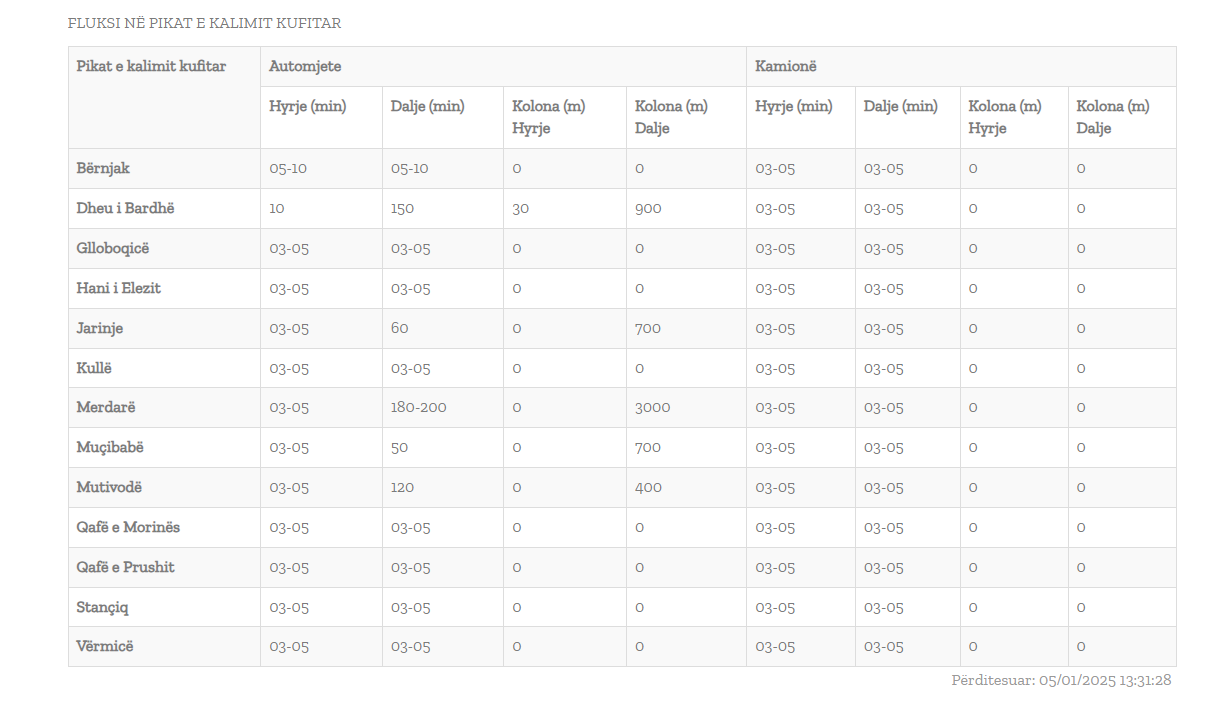Screen dimensions: 1226x723
Task: Click the Kamionë column group header
Action: [x=786, y=66]
